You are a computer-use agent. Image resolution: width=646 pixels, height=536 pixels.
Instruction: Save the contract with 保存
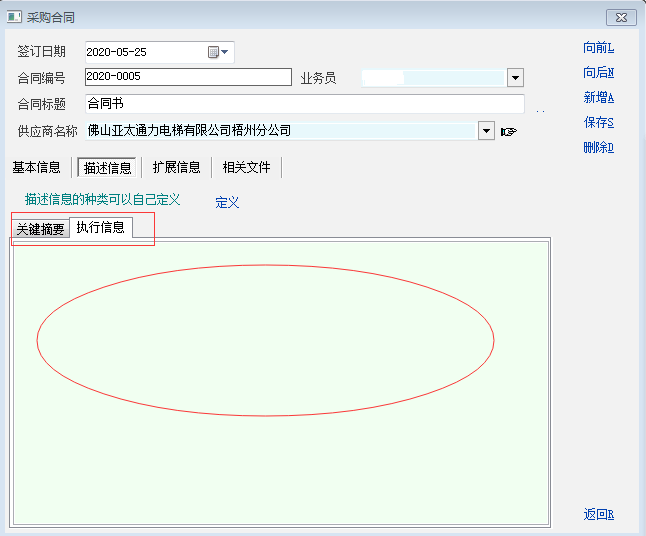point(598,123)
